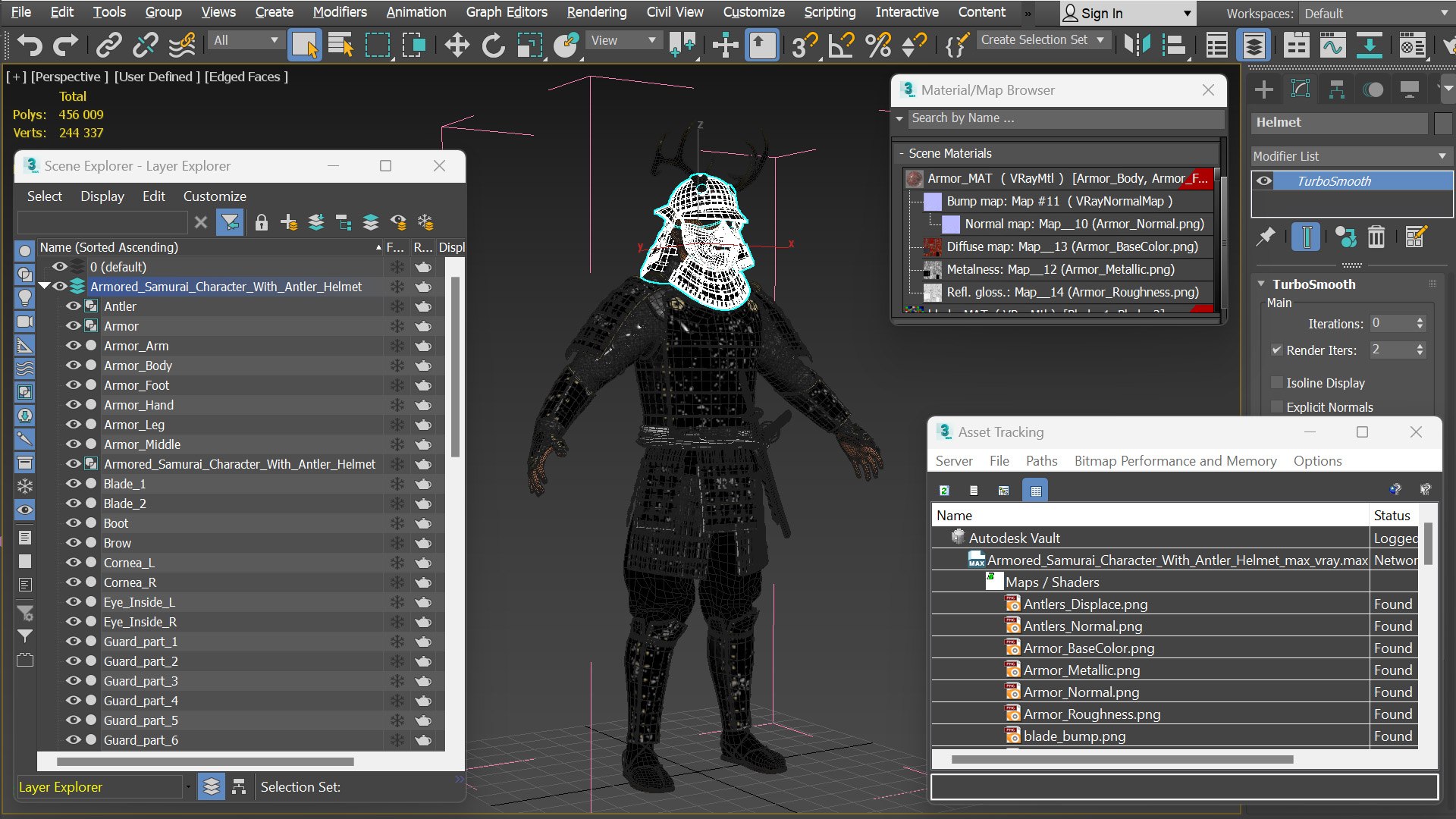Viewport: 1456px width, 819px height.
Task: Click Display Geometry filter in Scene Explorer sidebar
Action: (25, 251)
